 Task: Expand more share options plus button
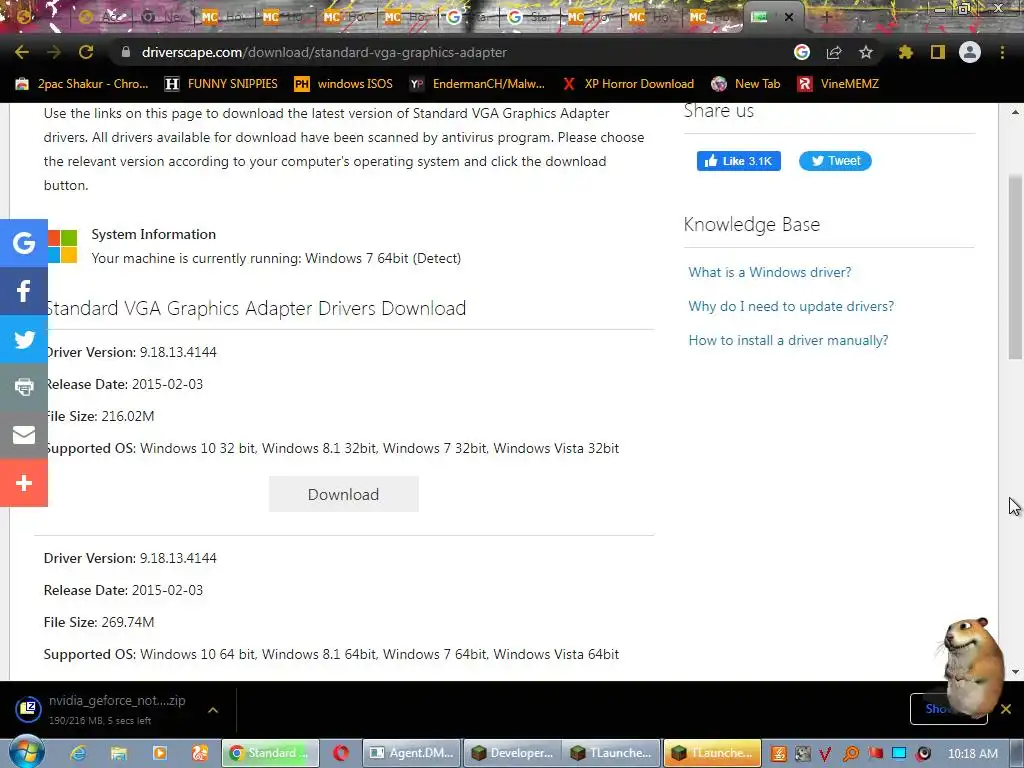[x=24, y=483]
